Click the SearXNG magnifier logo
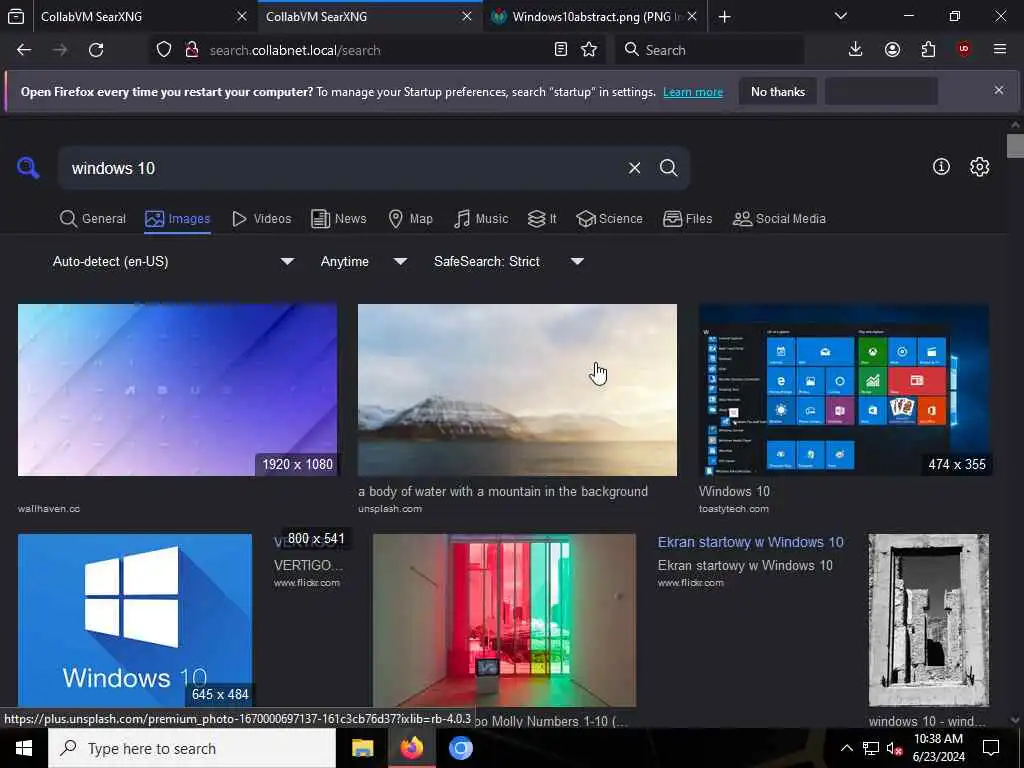1024x768 pixels. click(x=28, y=168)
